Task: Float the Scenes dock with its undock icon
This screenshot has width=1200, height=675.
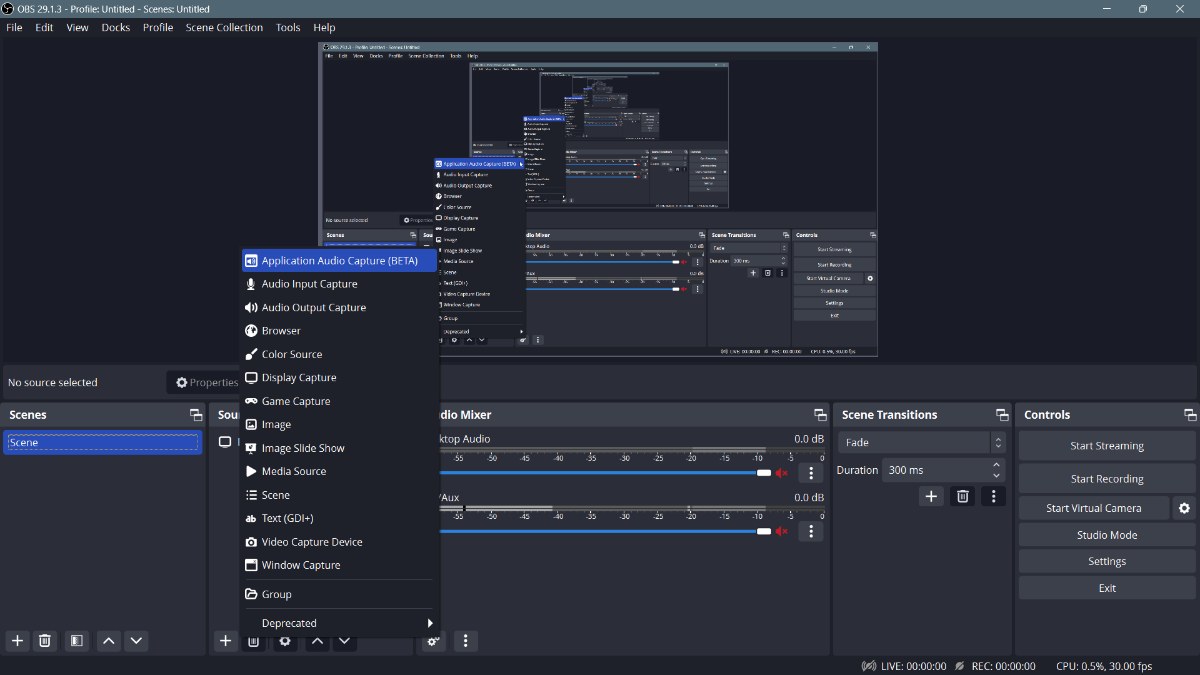Action: click(196, 415)
